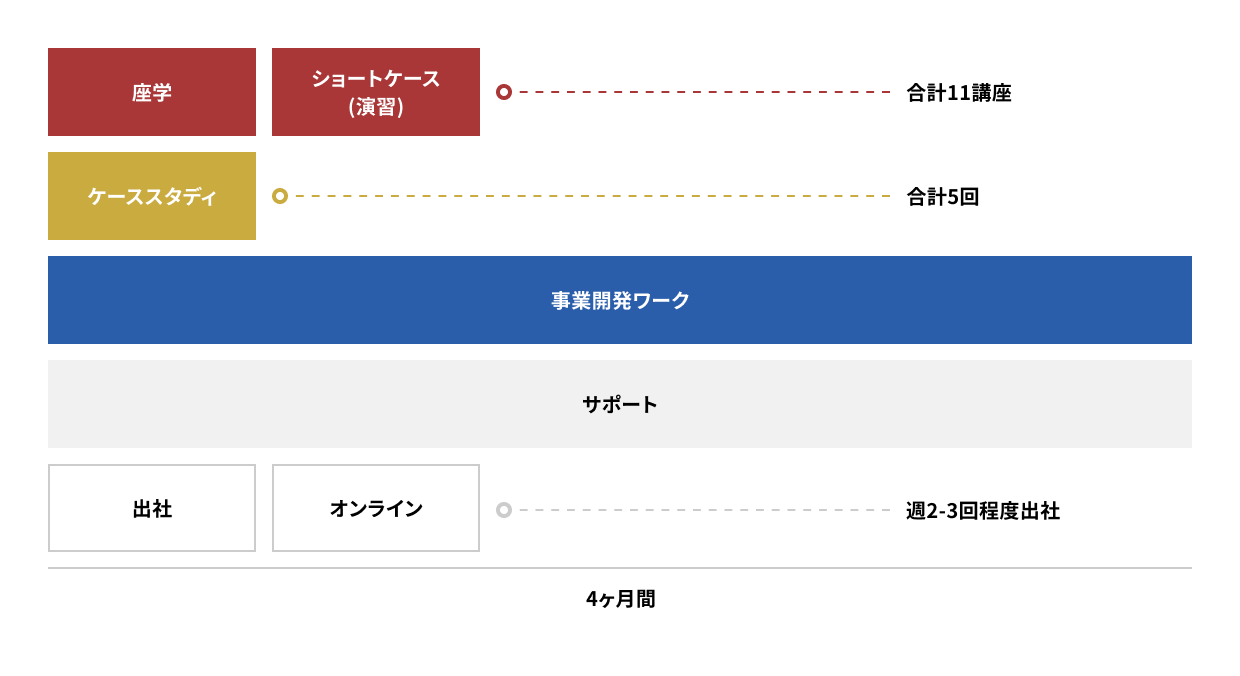
Task: Click the gray dashed connector line
Action: tap(704, 510)
